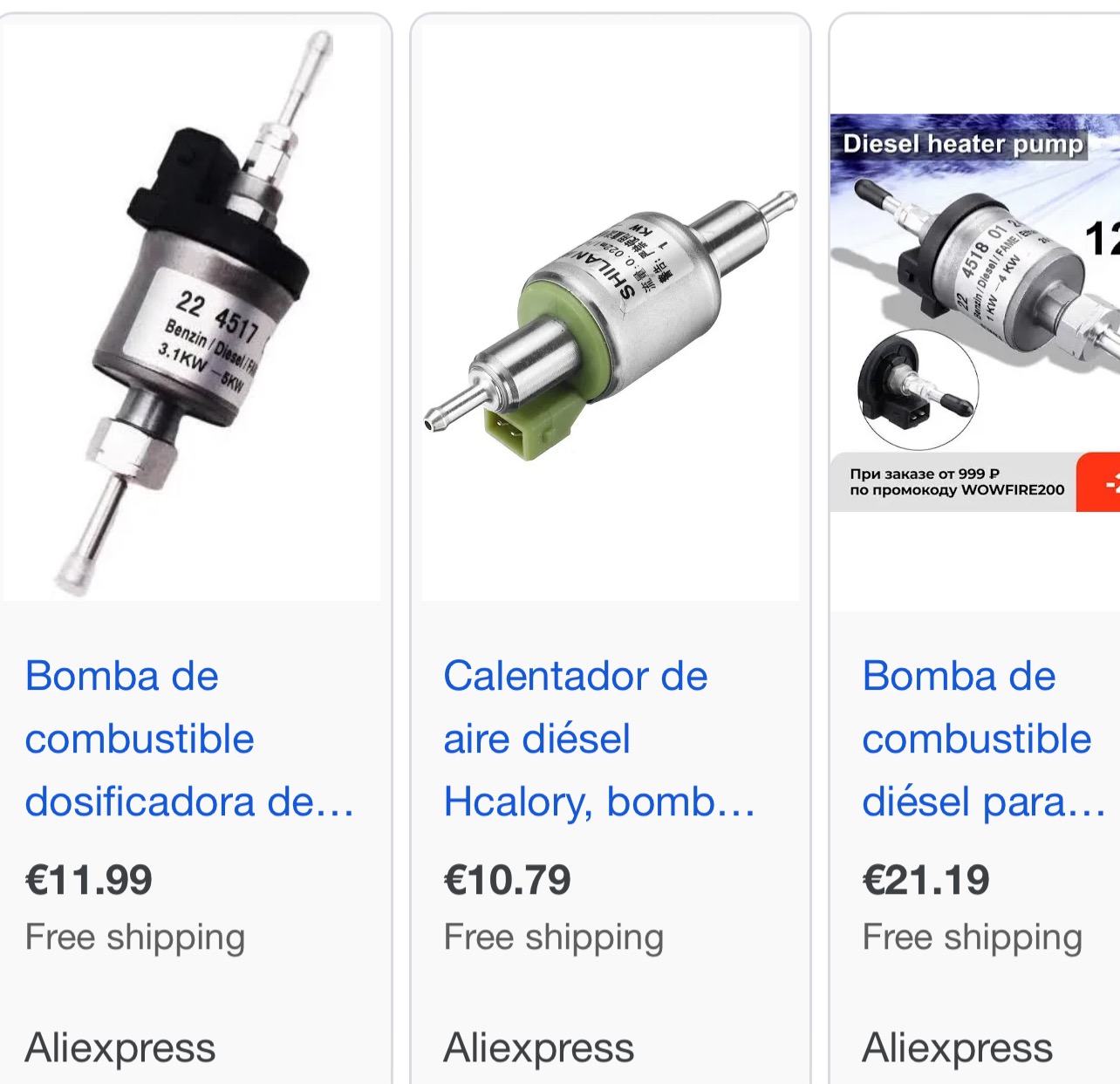Click the red discount badge on third image
The image size is (1120, 1084).
tap(1099, 482)
